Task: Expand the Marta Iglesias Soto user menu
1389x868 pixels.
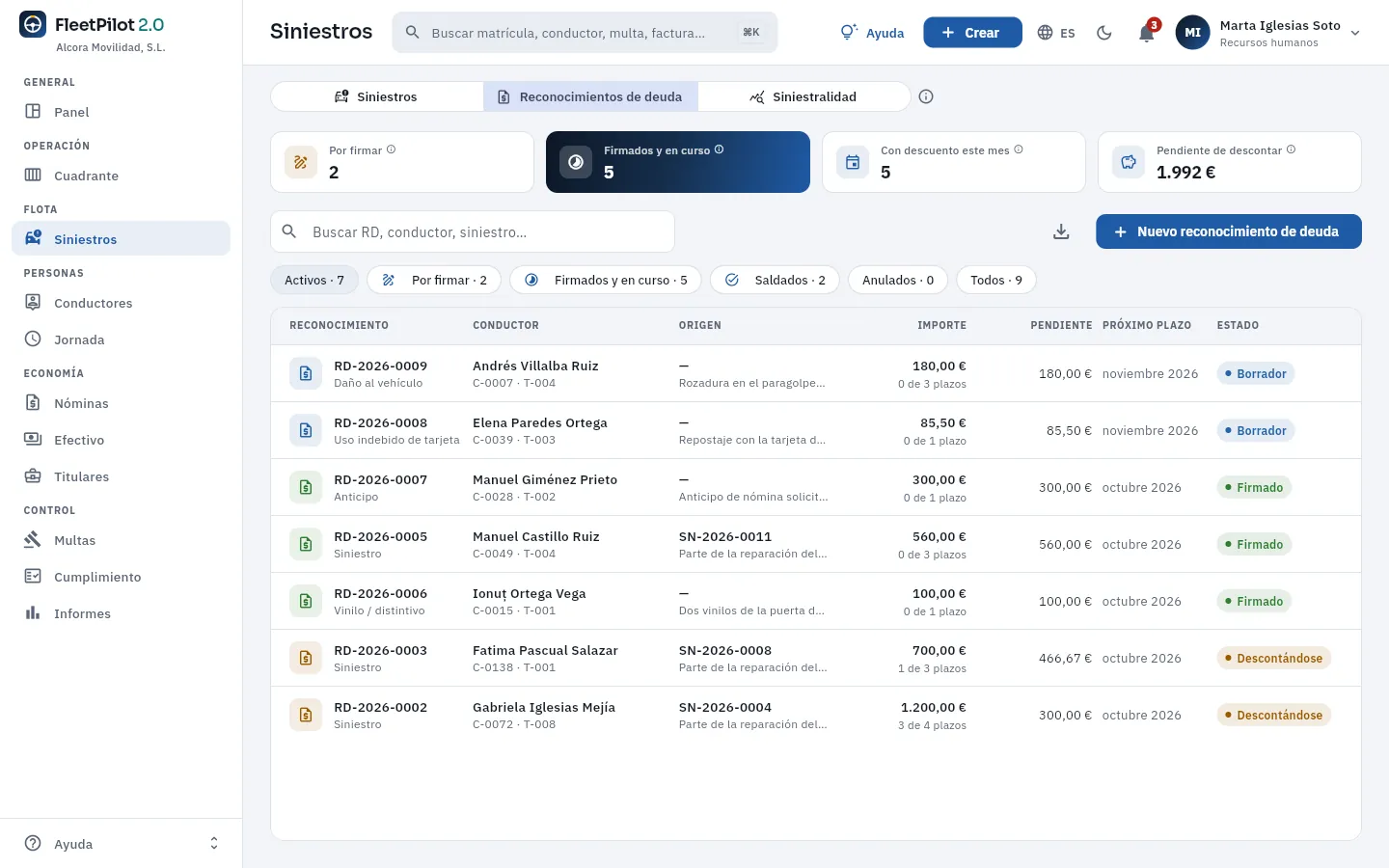Action: click(1268, 33)
